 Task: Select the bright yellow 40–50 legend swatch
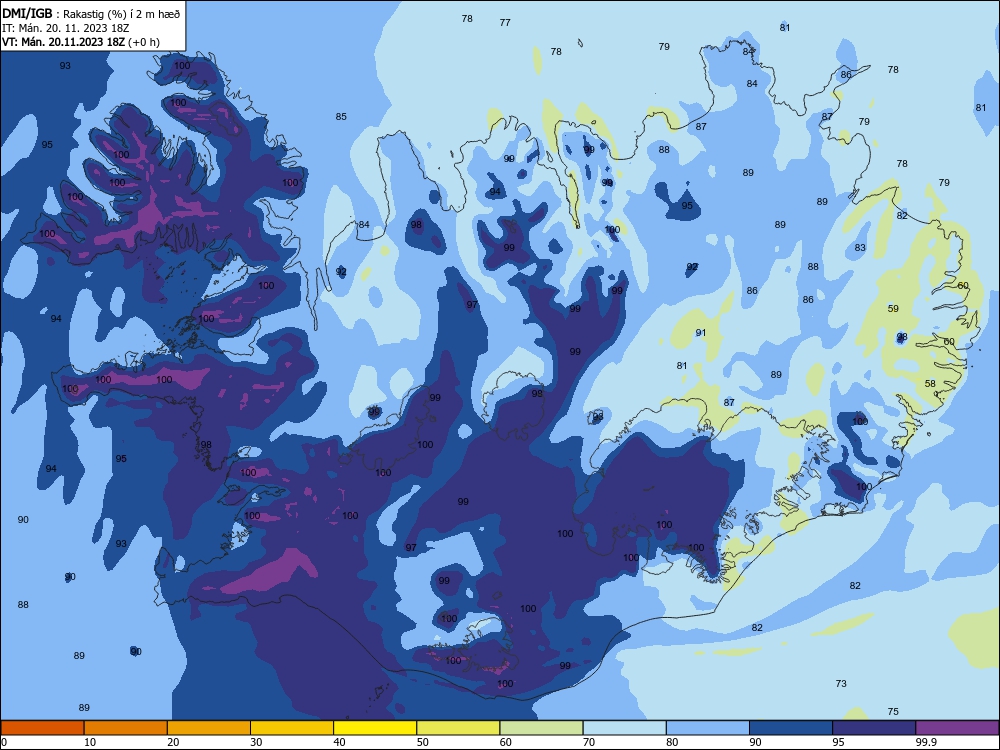pyautogui.click(x=375, y=728)
